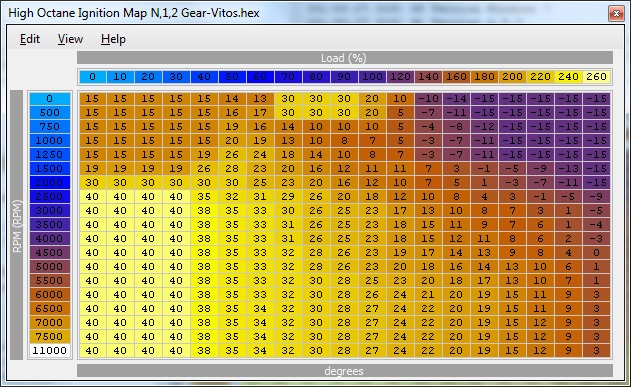Click the 15 cell at RPM 0, Load 0
Image resolution: width=631 pixels, height=387 pixels.
[93, 99]
